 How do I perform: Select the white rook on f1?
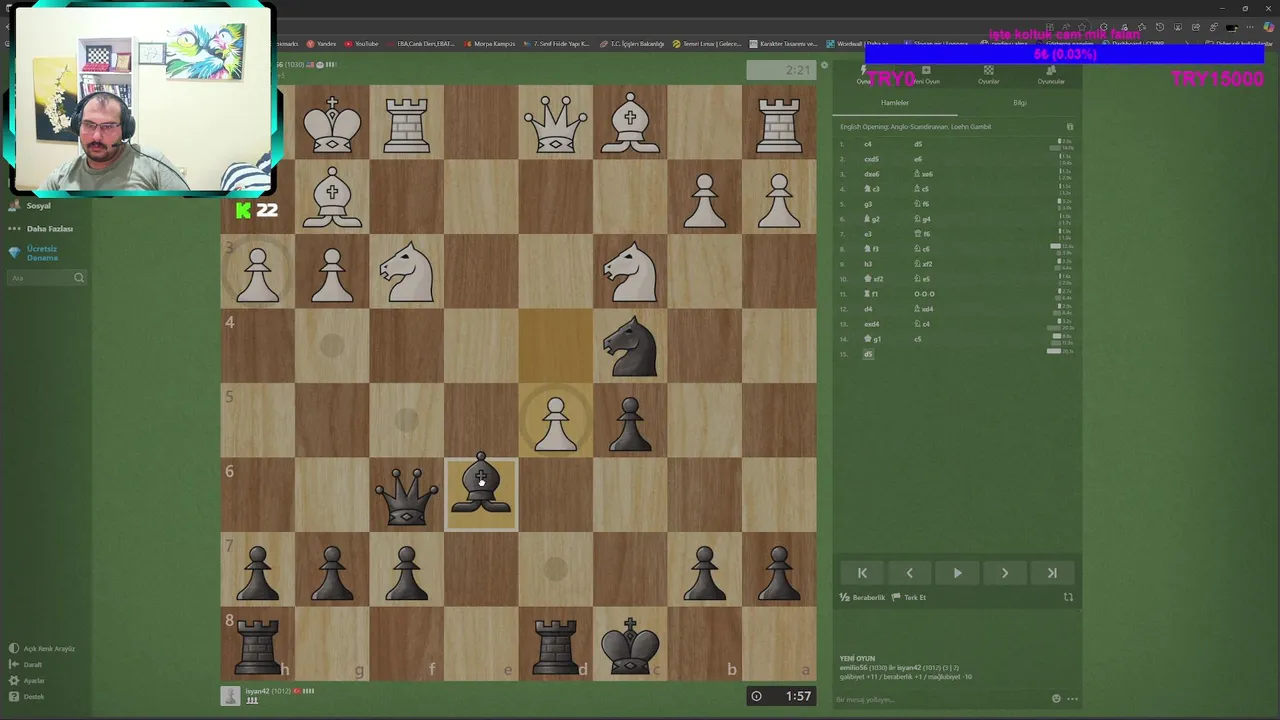click(x=407, y=123)
